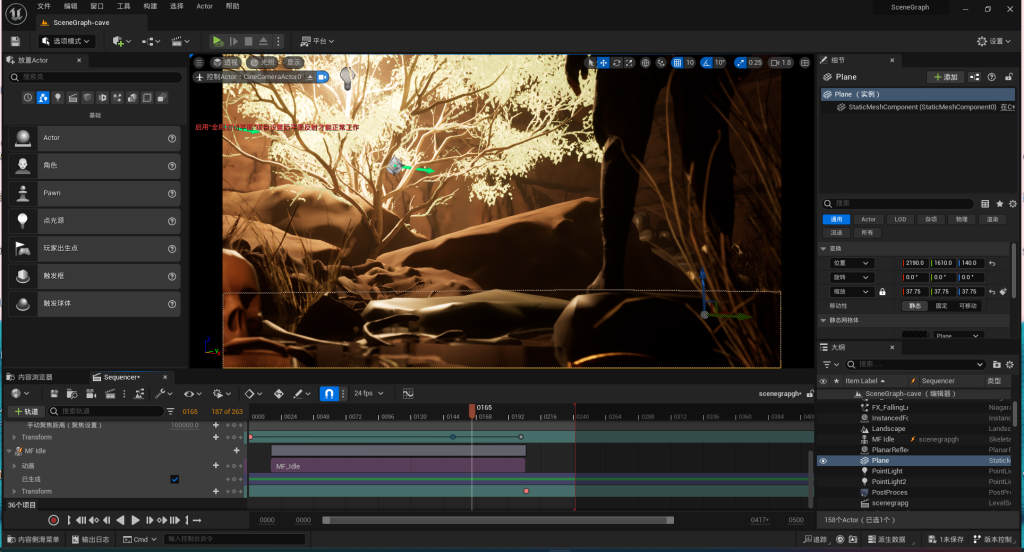Toggle scale snapping icon

[740, 63]
